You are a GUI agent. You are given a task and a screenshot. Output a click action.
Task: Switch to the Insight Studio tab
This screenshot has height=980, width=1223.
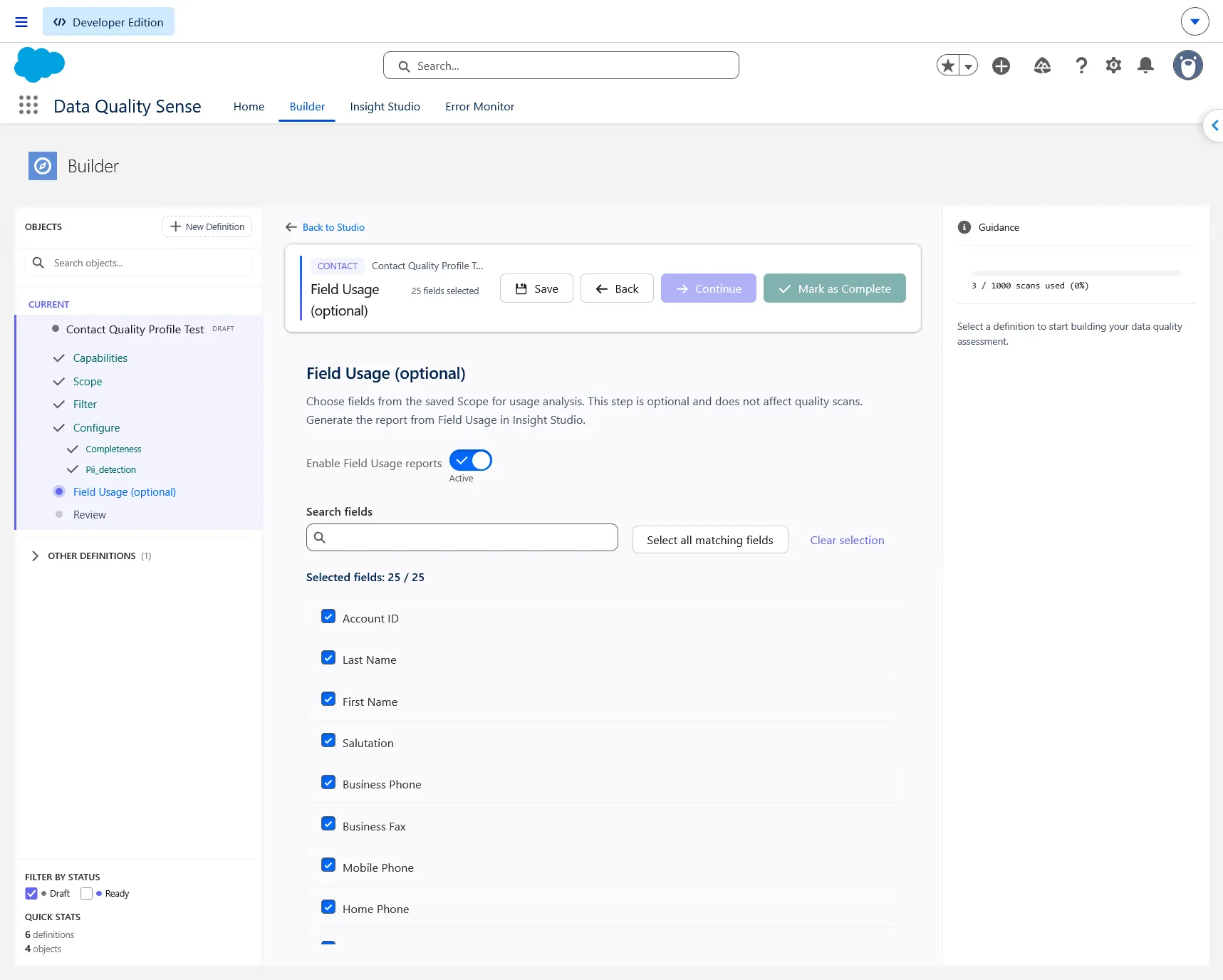coord(385,106)
